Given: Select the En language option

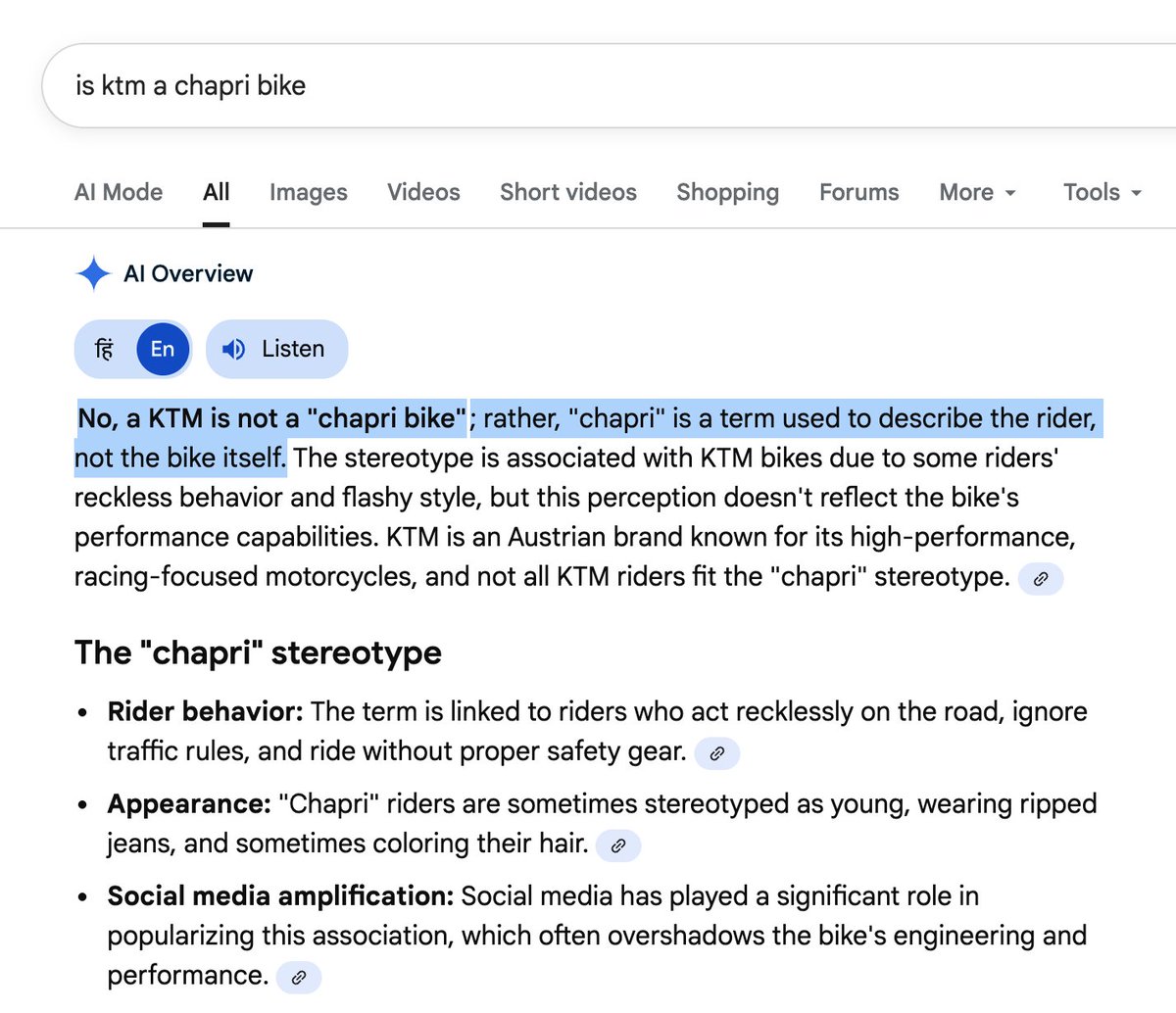Looking at the screenshot, I should [163, 349].
